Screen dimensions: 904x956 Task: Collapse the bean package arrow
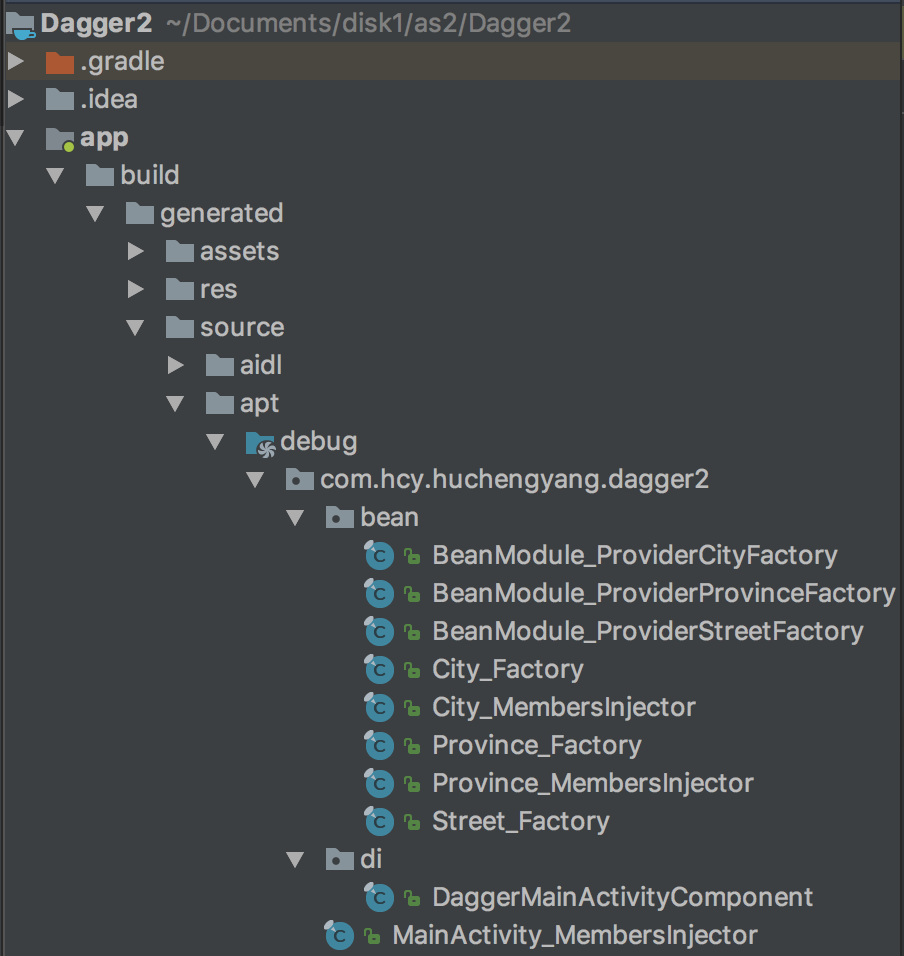[x=296, y=518]
